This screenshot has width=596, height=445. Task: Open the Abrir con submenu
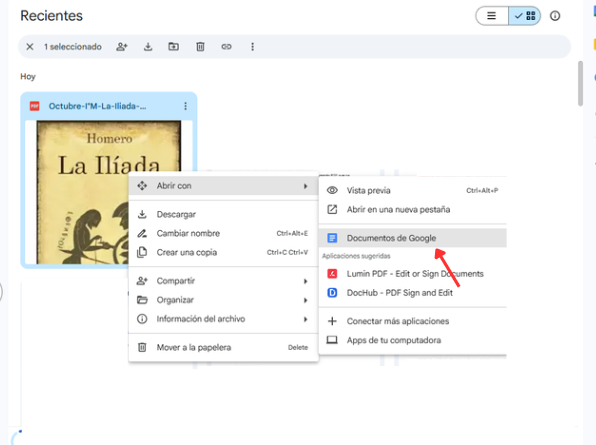224,186
